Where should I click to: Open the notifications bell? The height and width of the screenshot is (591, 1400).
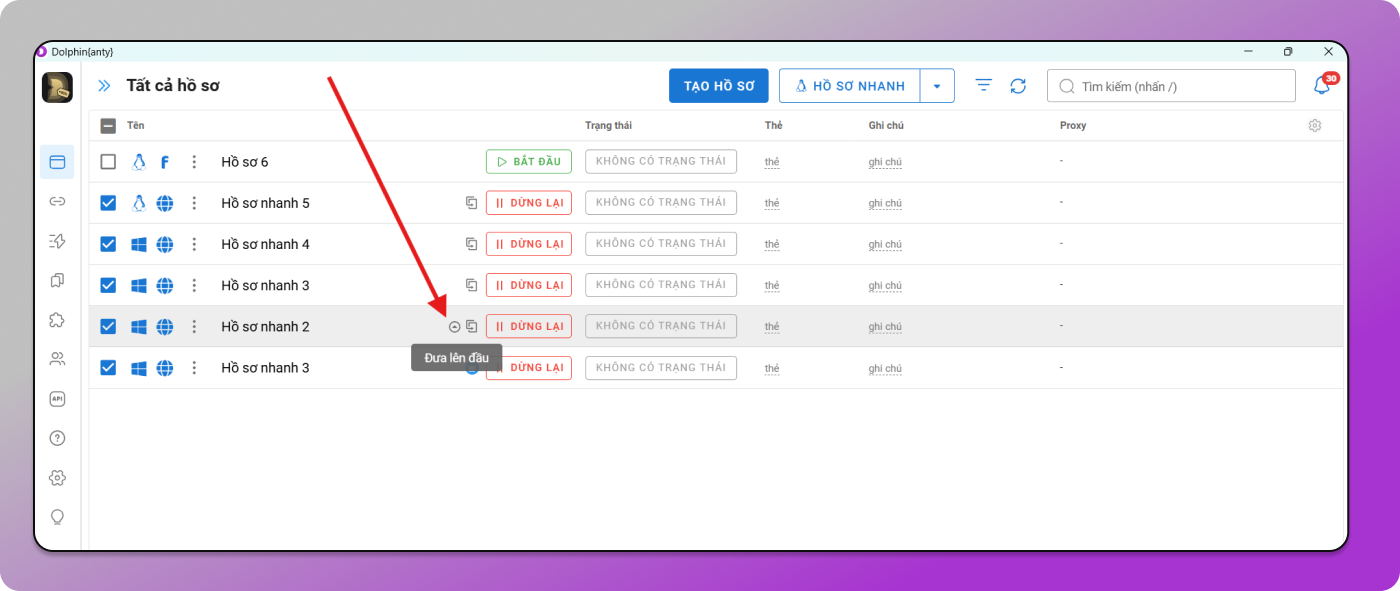[x=1321, y=86]
